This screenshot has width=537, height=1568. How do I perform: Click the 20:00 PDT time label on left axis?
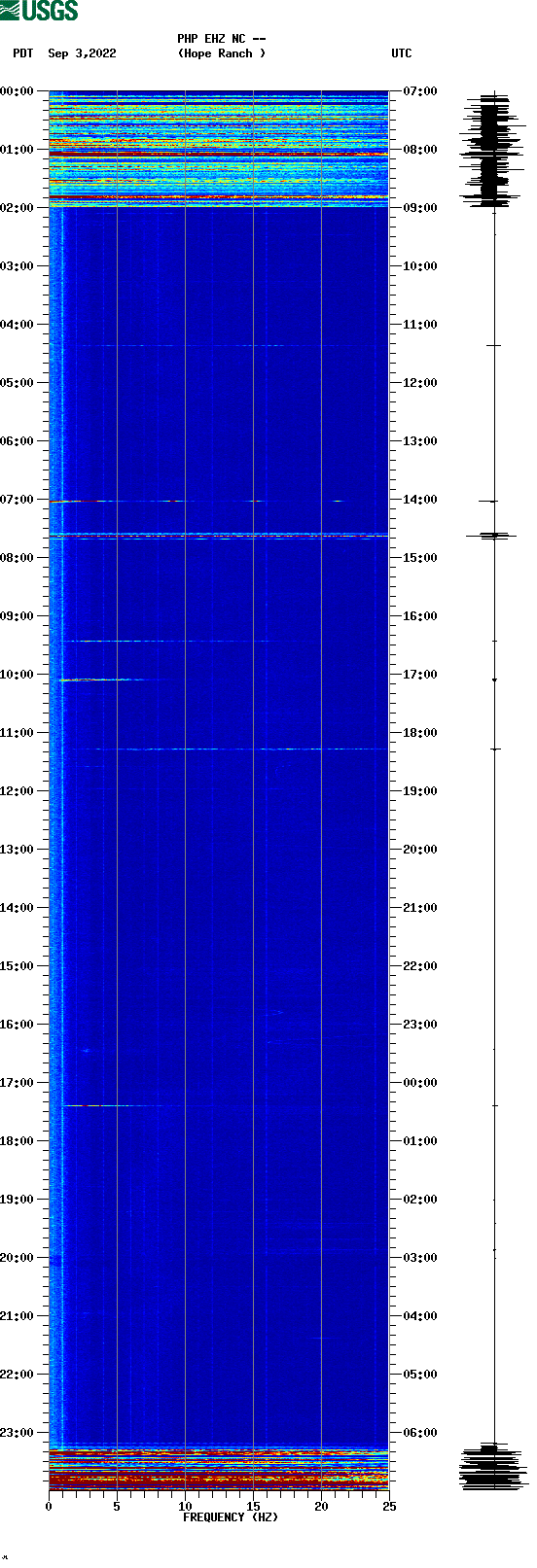[17, 1258]
